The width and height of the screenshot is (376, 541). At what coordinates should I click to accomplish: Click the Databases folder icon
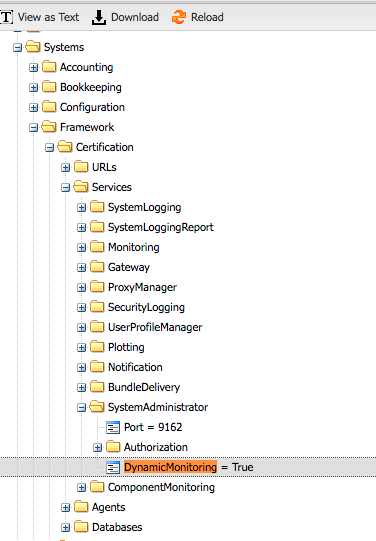pyautogui.click(x=81, y=527)
